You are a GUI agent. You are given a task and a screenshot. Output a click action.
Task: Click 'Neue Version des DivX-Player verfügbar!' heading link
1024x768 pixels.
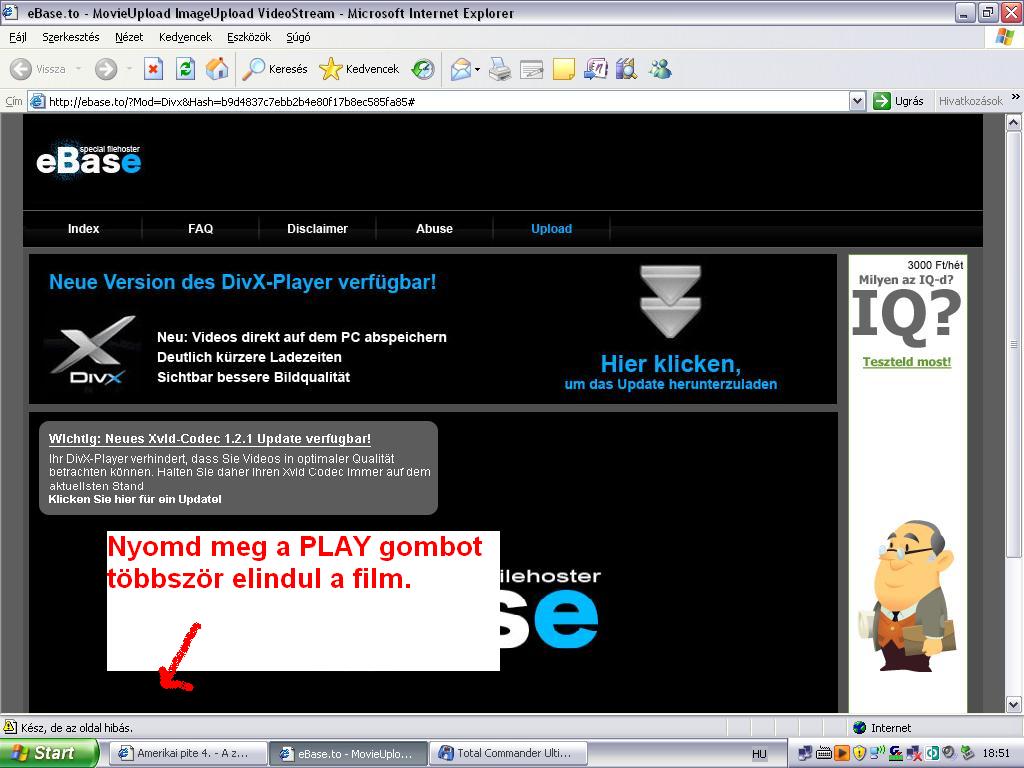(x=242, y=282)
